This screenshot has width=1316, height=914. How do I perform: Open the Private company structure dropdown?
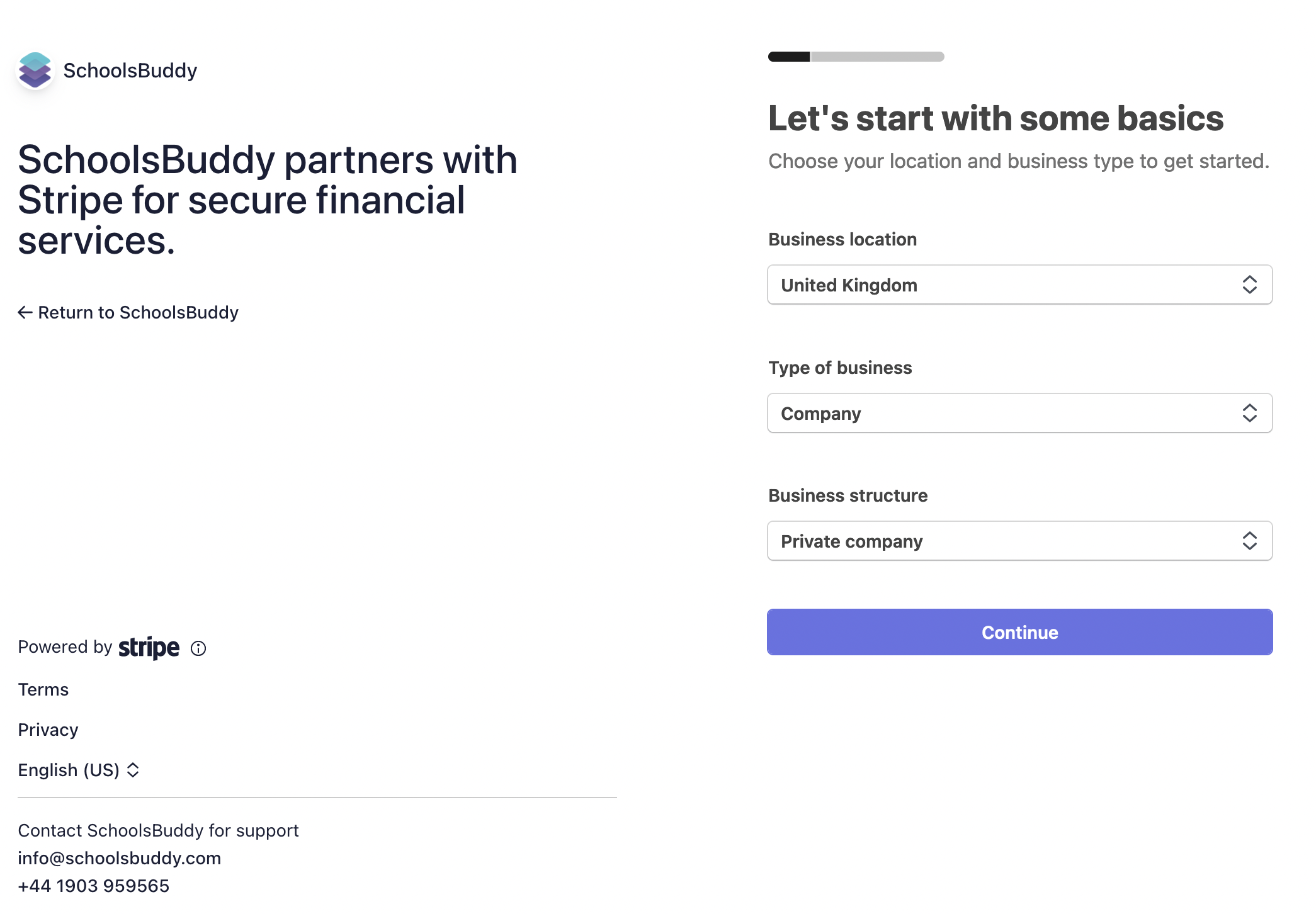(x=1020, y=541)
